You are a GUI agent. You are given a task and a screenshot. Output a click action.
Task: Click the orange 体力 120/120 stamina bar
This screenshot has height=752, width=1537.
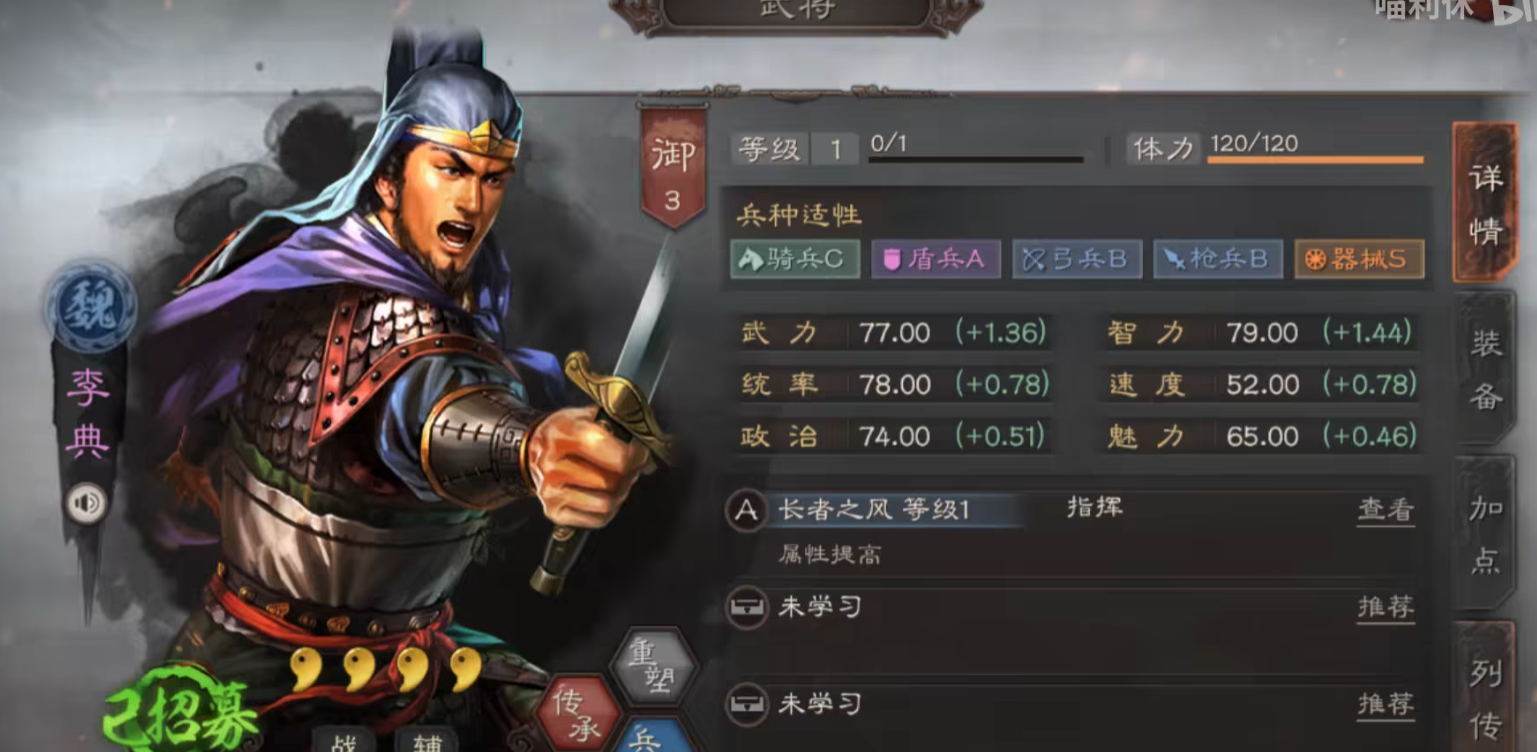tap(1315, 159)
